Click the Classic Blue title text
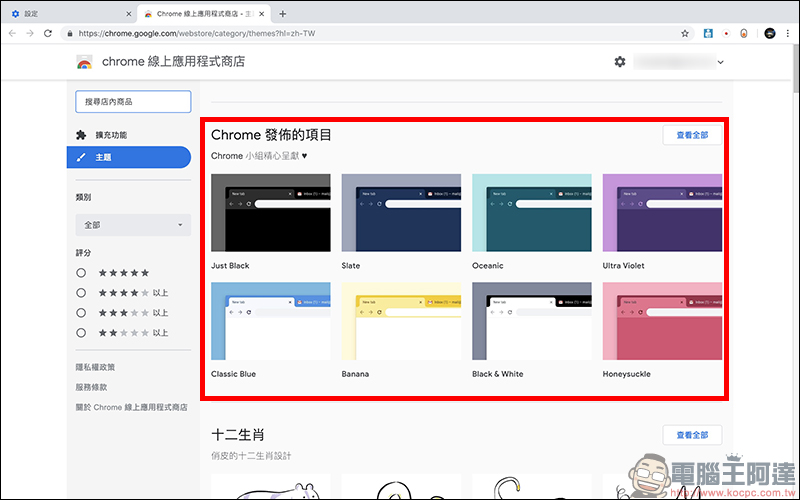 coord(234,374)
